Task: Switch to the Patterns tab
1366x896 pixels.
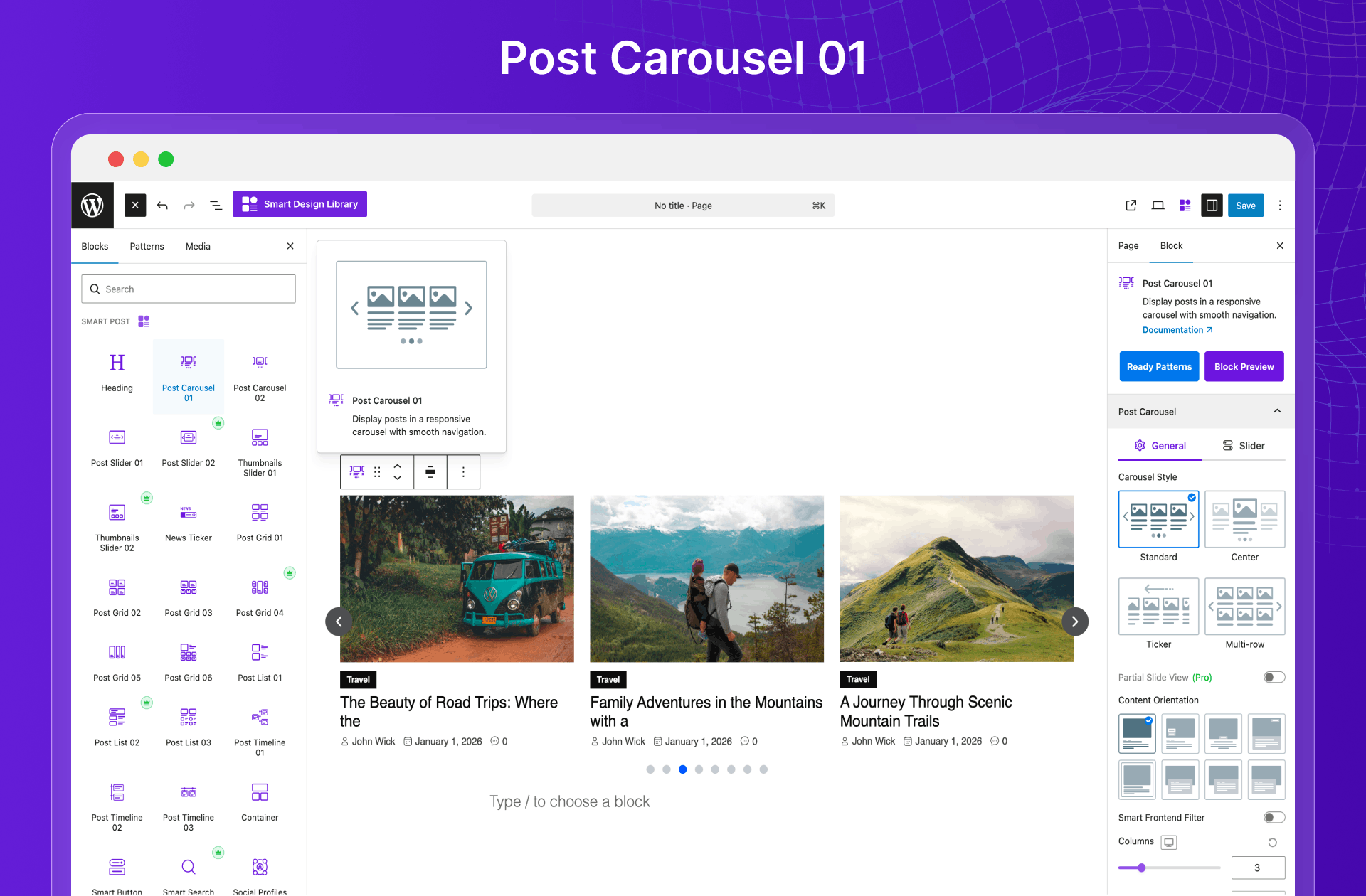Action: 147,246
